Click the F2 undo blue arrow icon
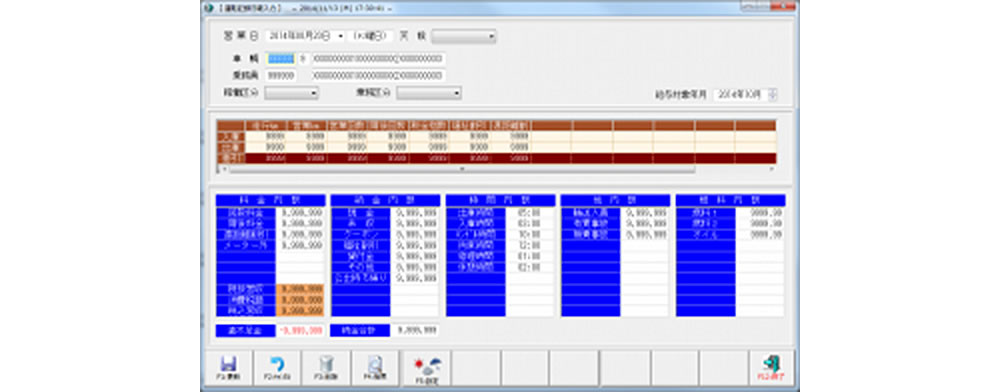The width and height of the screenshot is (1000, 392). pyautogui.click(x=277, y=364)
